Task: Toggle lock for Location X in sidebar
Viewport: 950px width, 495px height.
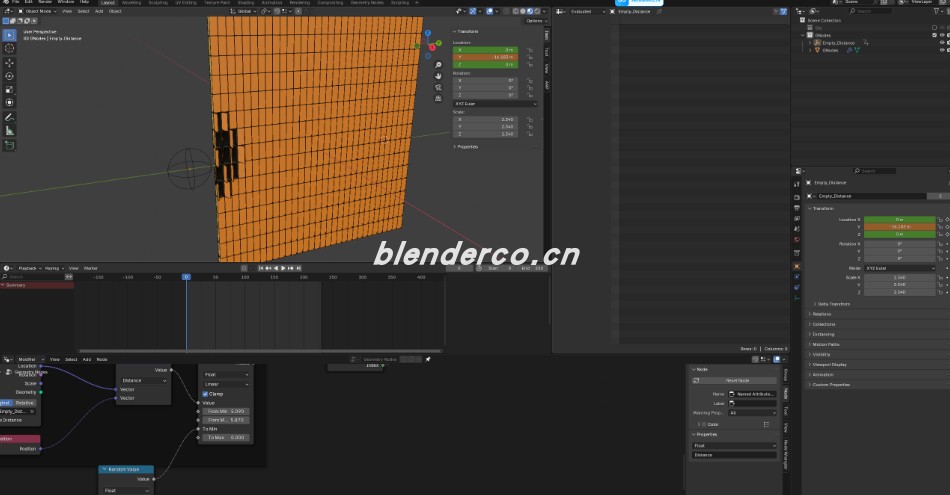Action: pyautogui.click(x=530, y=50)
